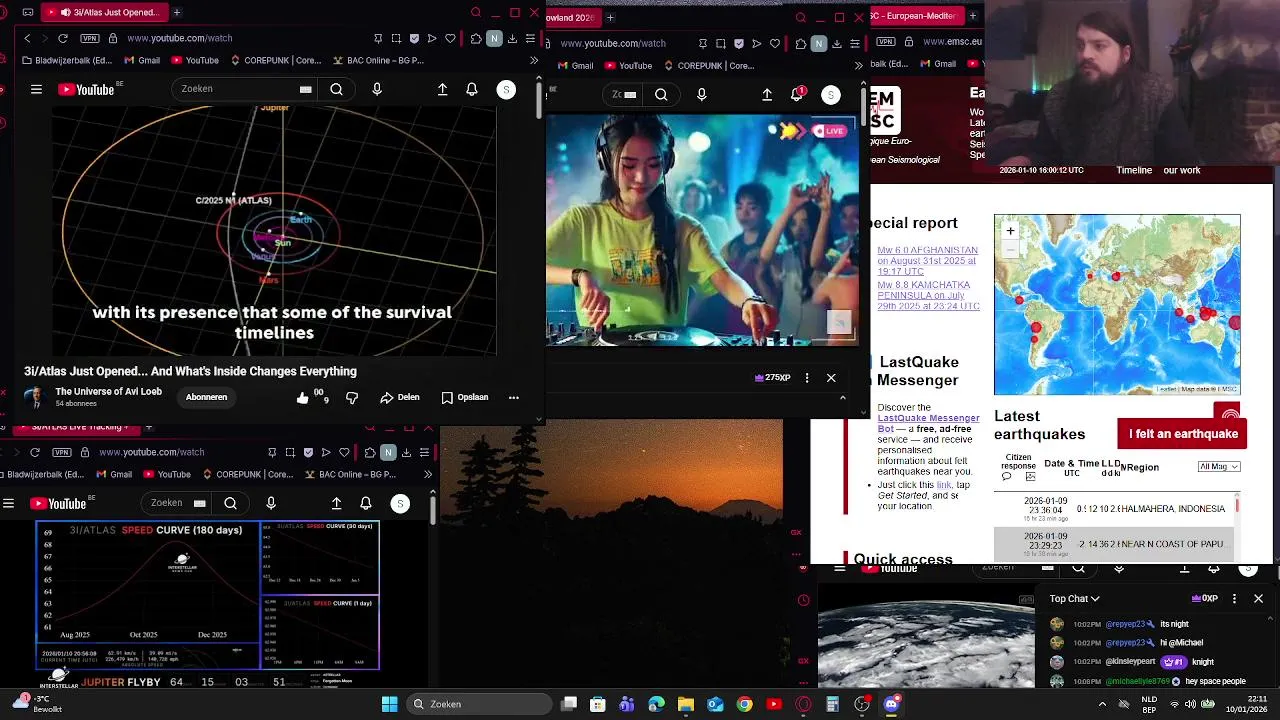Zoom in on the EMSC earthquake map
This screenshot has height=720, width=1280.
click(x=1010, y=230)
